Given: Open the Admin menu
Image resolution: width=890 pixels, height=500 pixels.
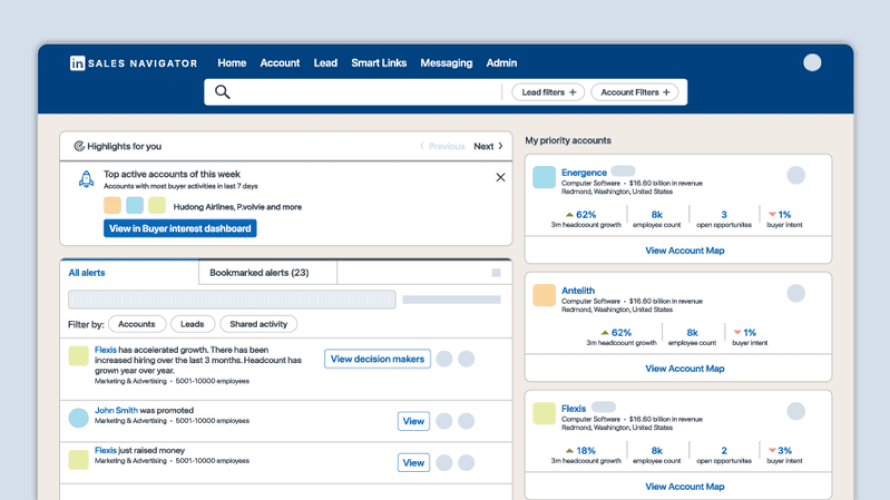Looking at the screenshot, I should click(501, 63).
